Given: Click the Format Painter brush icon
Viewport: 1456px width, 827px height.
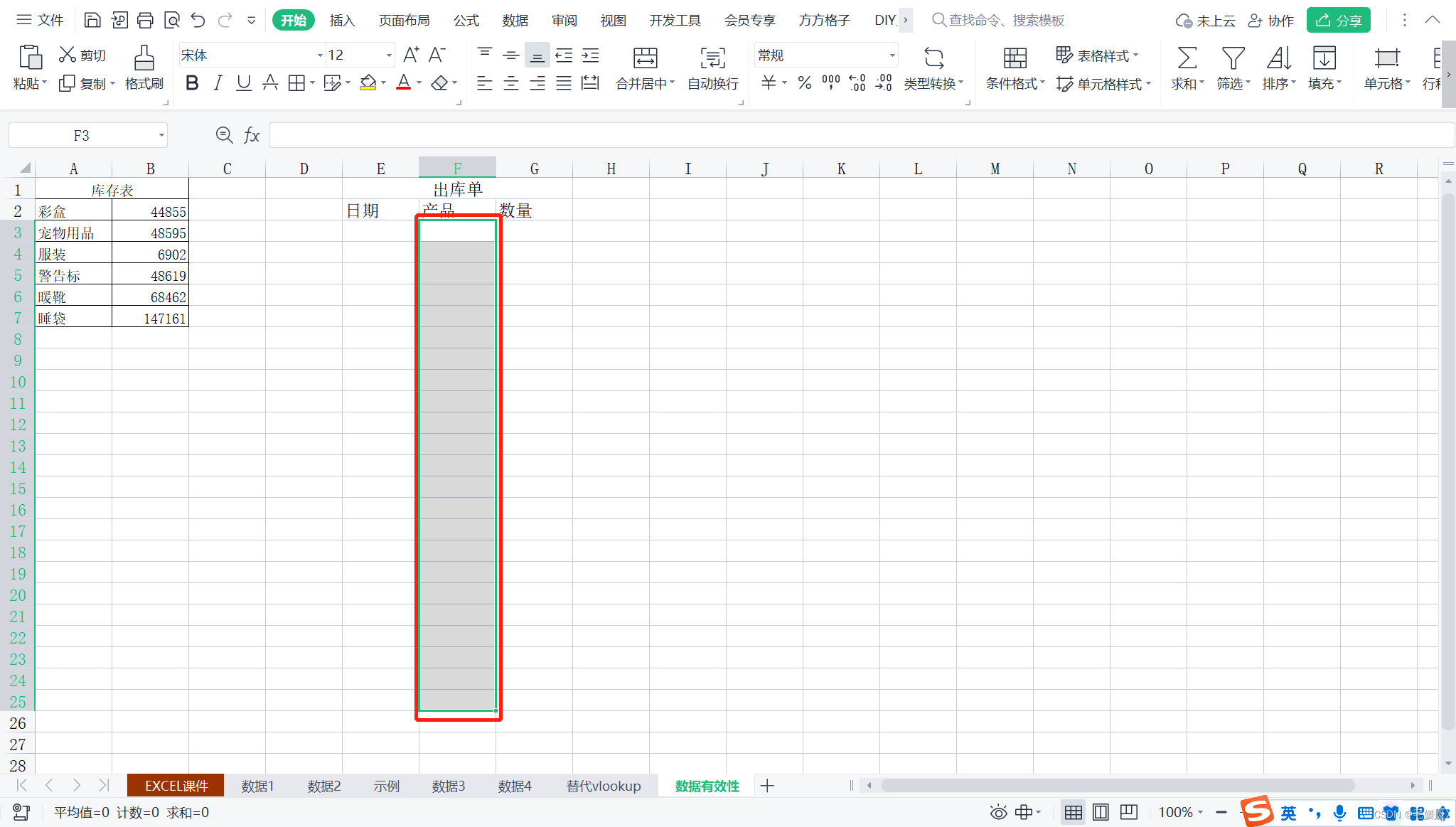Looking at the screenshot, I should pos(144,58).
